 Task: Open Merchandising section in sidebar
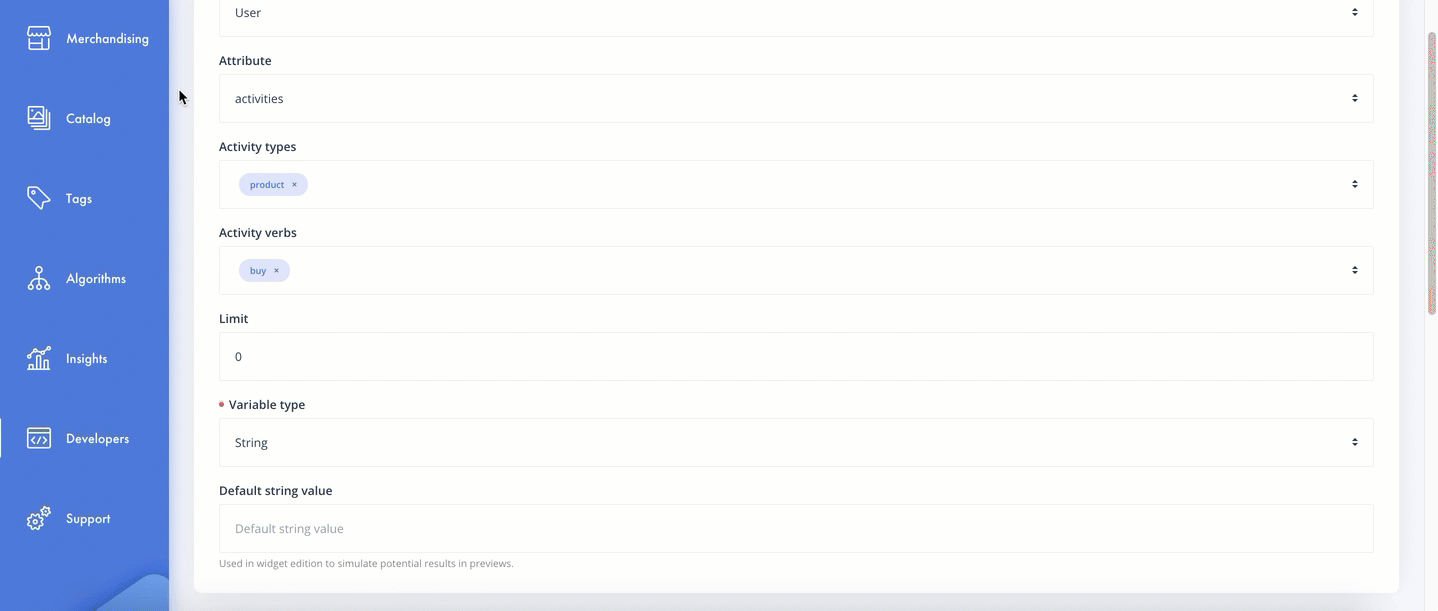[85, 39]
